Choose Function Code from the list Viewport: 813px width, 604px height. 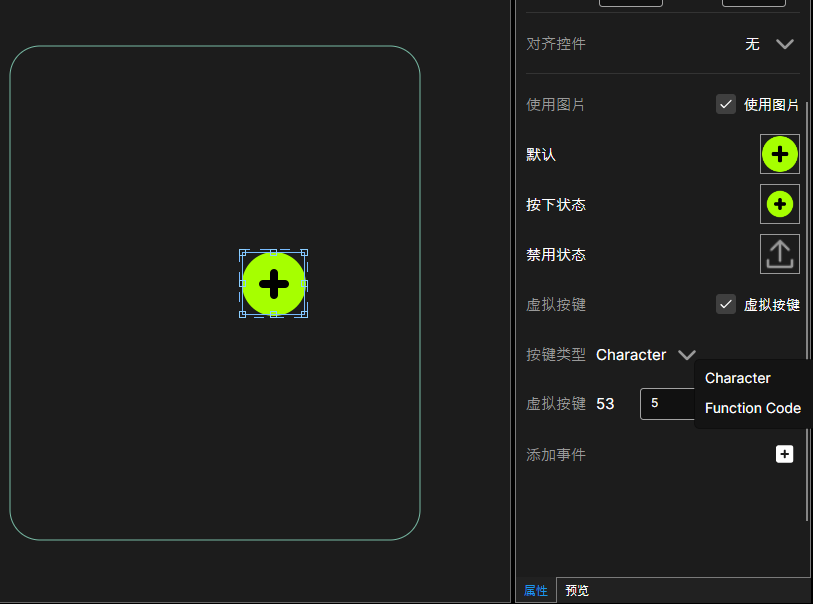pyautogui.click(x=752, y=408)
